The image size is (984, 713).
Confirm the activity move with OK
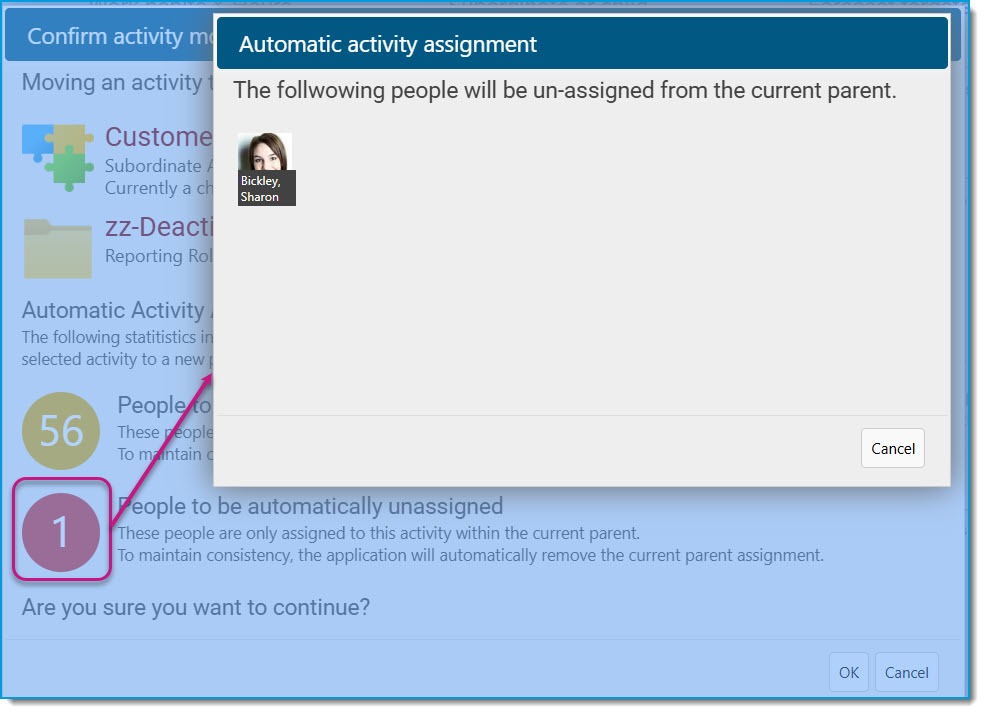(x=848, y=673)
